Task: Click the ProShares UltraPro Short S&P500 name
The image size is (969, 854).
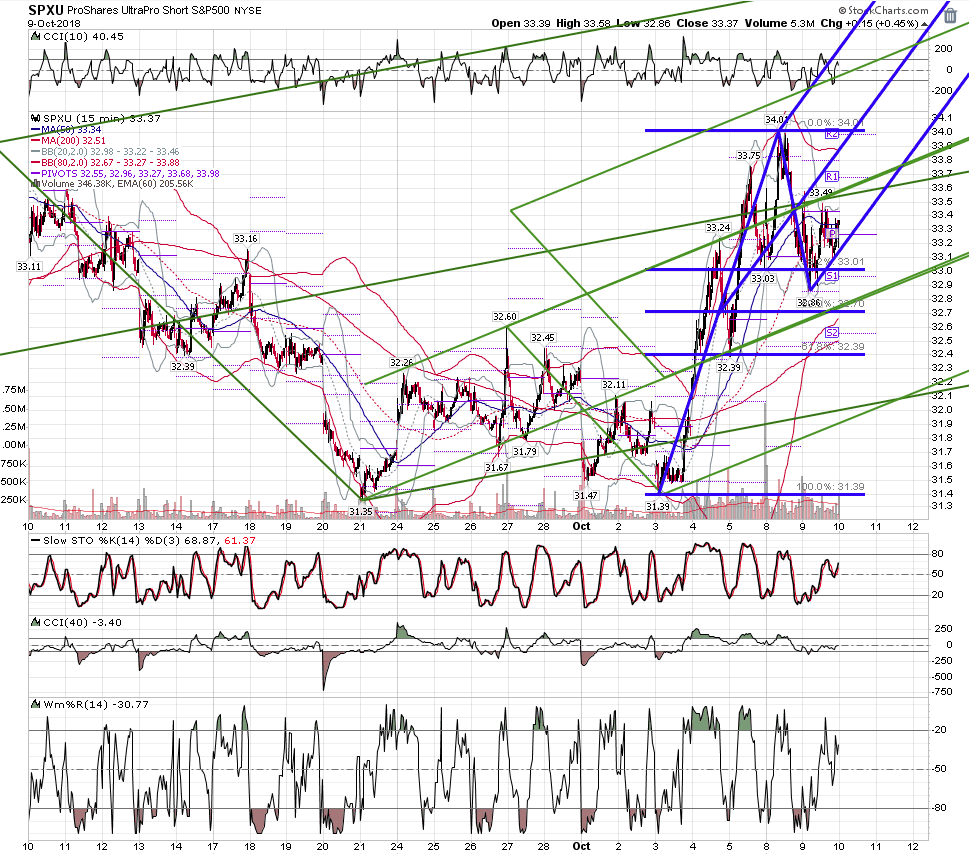Action: coord(148,11)
